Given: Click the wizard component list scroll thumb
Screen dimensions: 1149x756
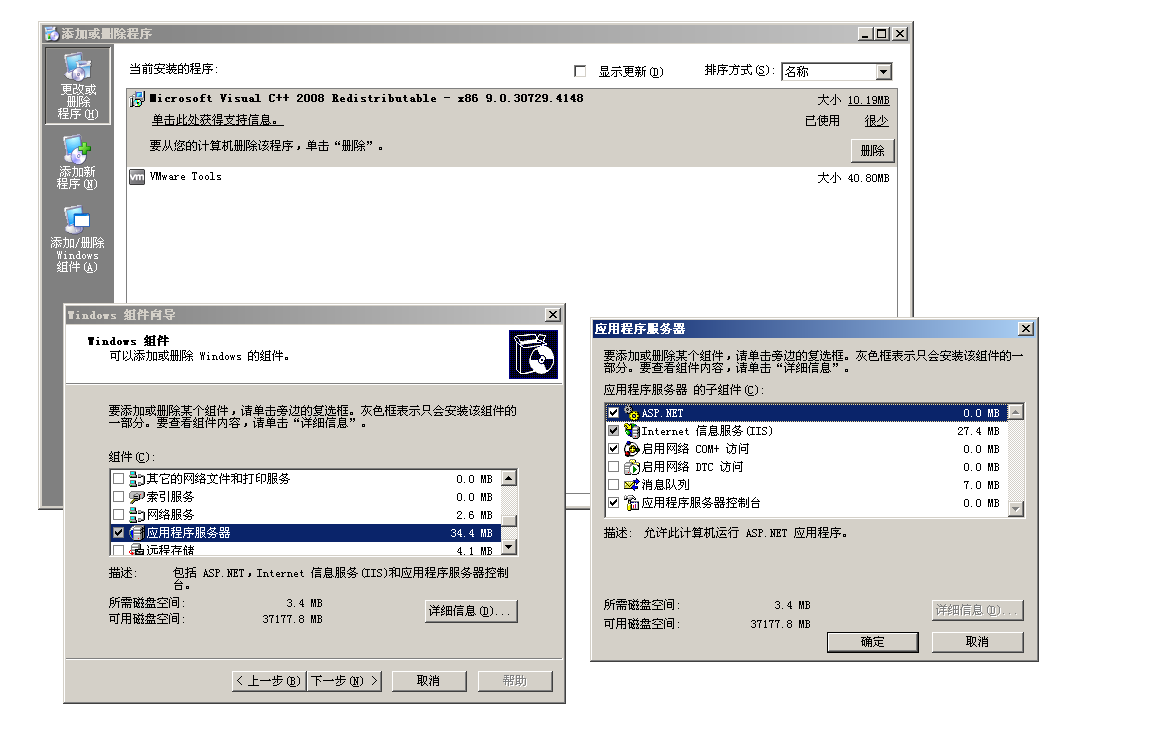Looking at the screenshot, I should (509, 521).
